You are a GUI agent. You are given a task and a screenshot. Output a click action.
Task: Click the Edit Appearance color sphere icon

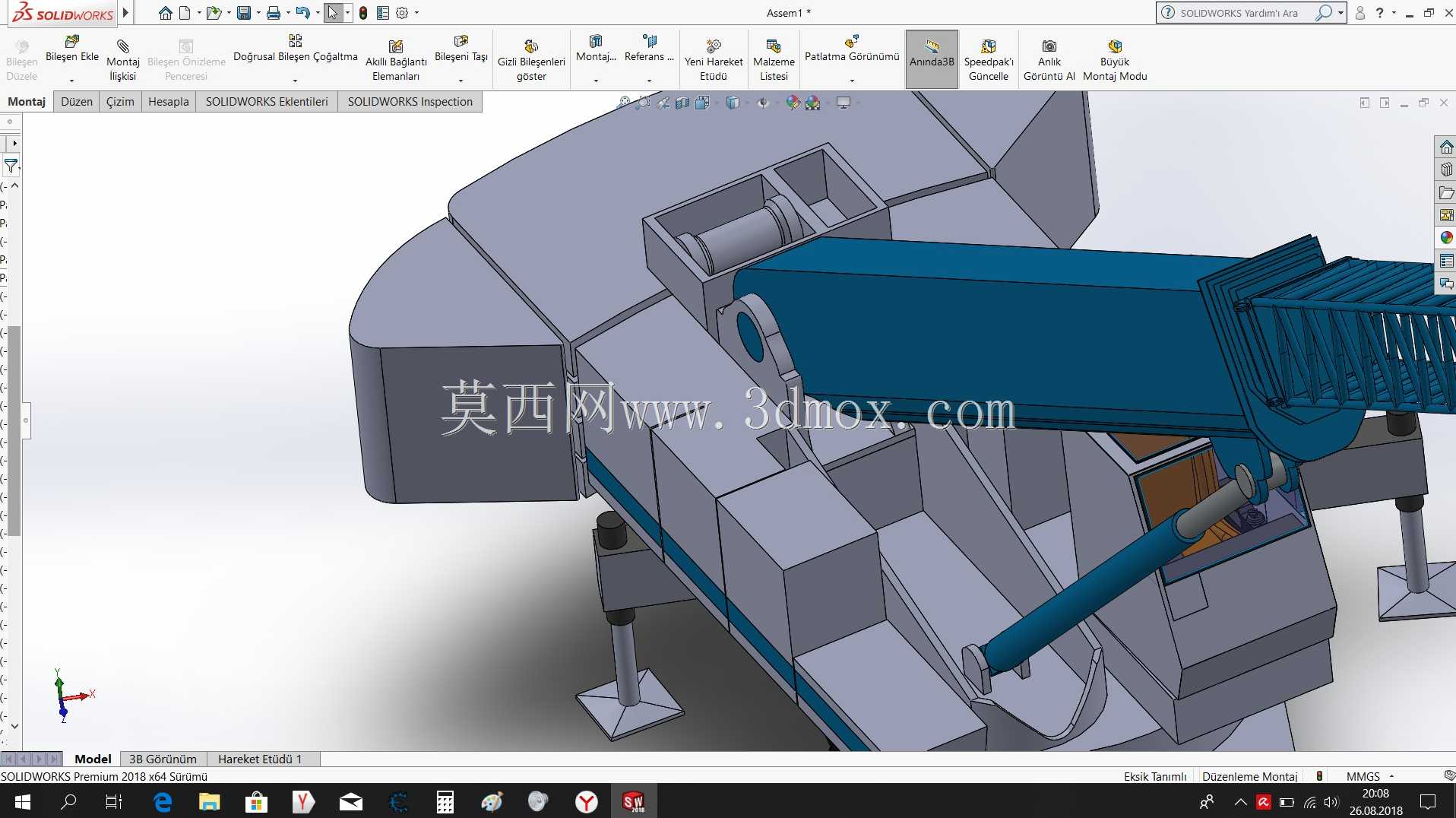click(x=793, y=103)
